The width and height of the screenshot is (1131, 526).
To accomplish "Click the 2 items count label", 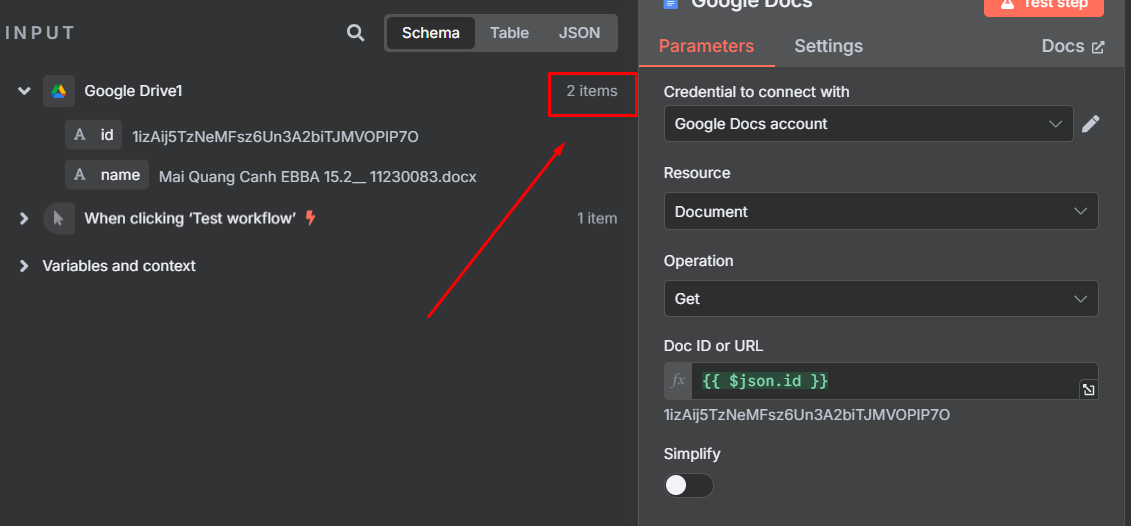I will [x=591, y=91].
